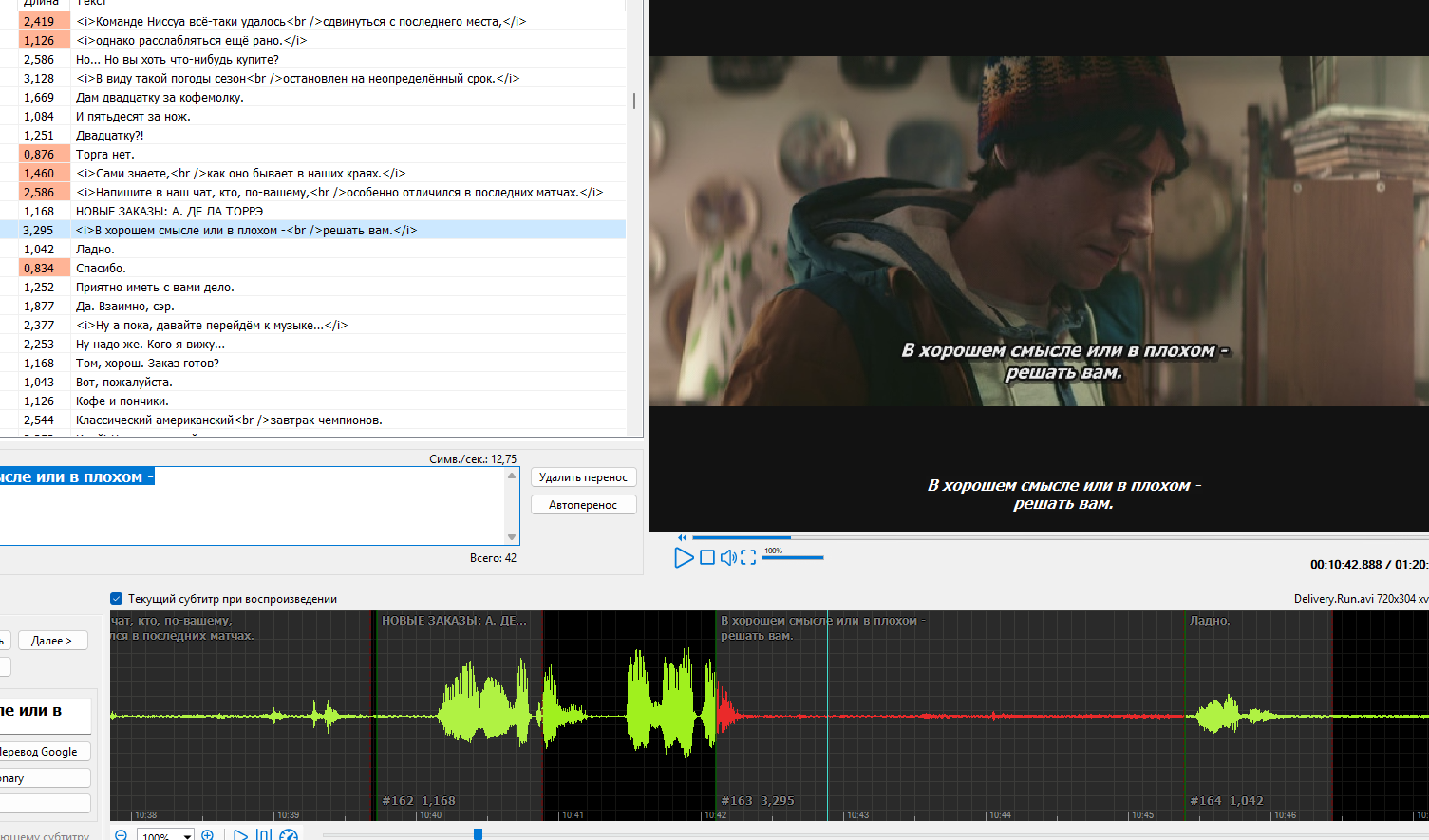Zoom out the waveform with the minus magnifier
Viewport: 1429px width, 840px height.
pyautogui.click(x=122, y=835)
